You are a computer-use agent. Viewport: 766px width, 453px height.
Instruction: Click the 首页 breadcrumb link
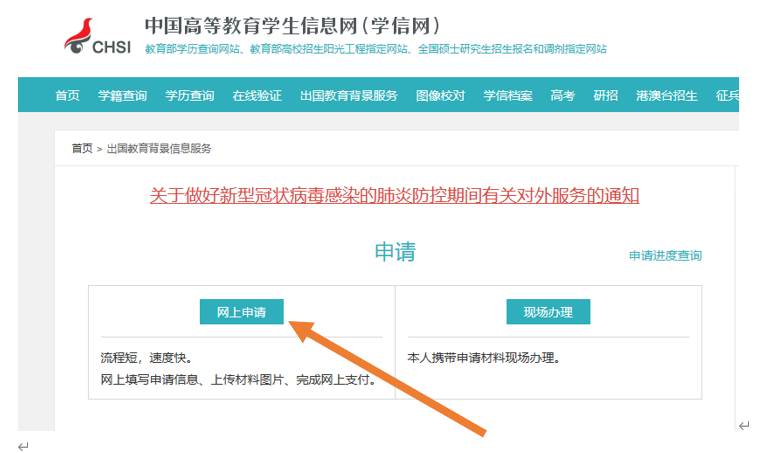coord(81,148)
